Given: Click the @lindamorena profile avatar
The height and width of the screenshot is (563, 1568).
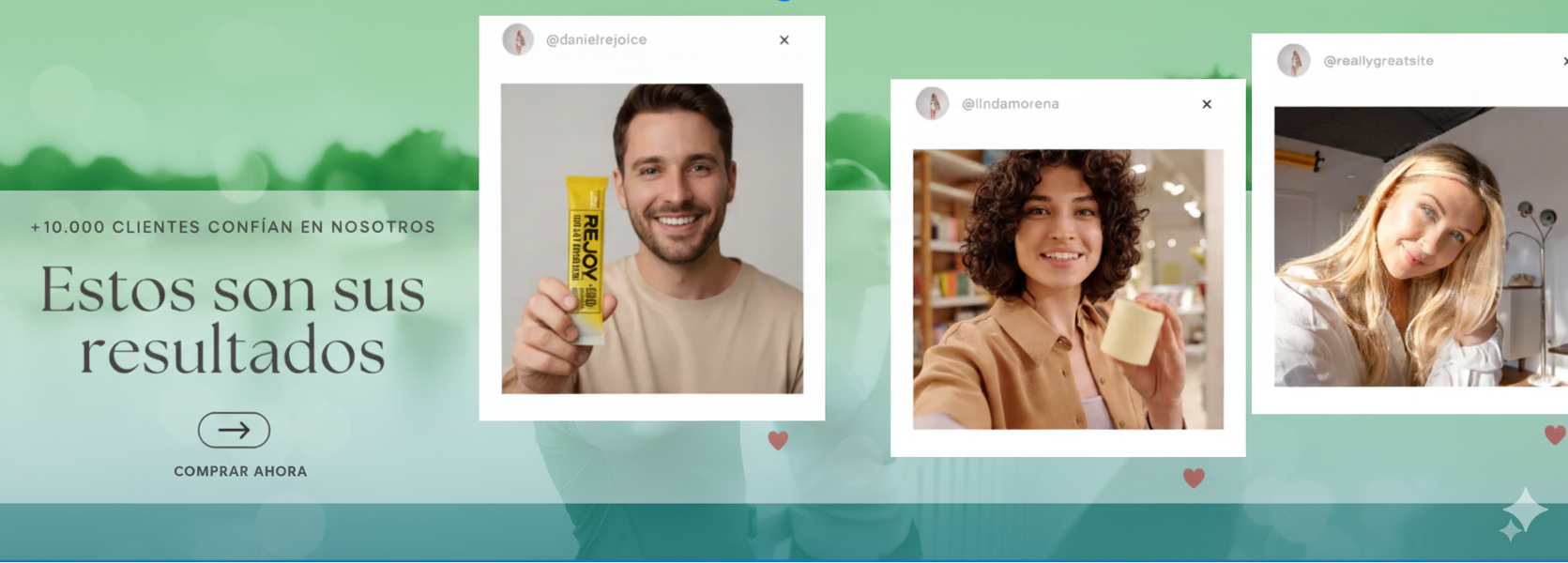Looking at the screenshot, I should pos(932,103).
